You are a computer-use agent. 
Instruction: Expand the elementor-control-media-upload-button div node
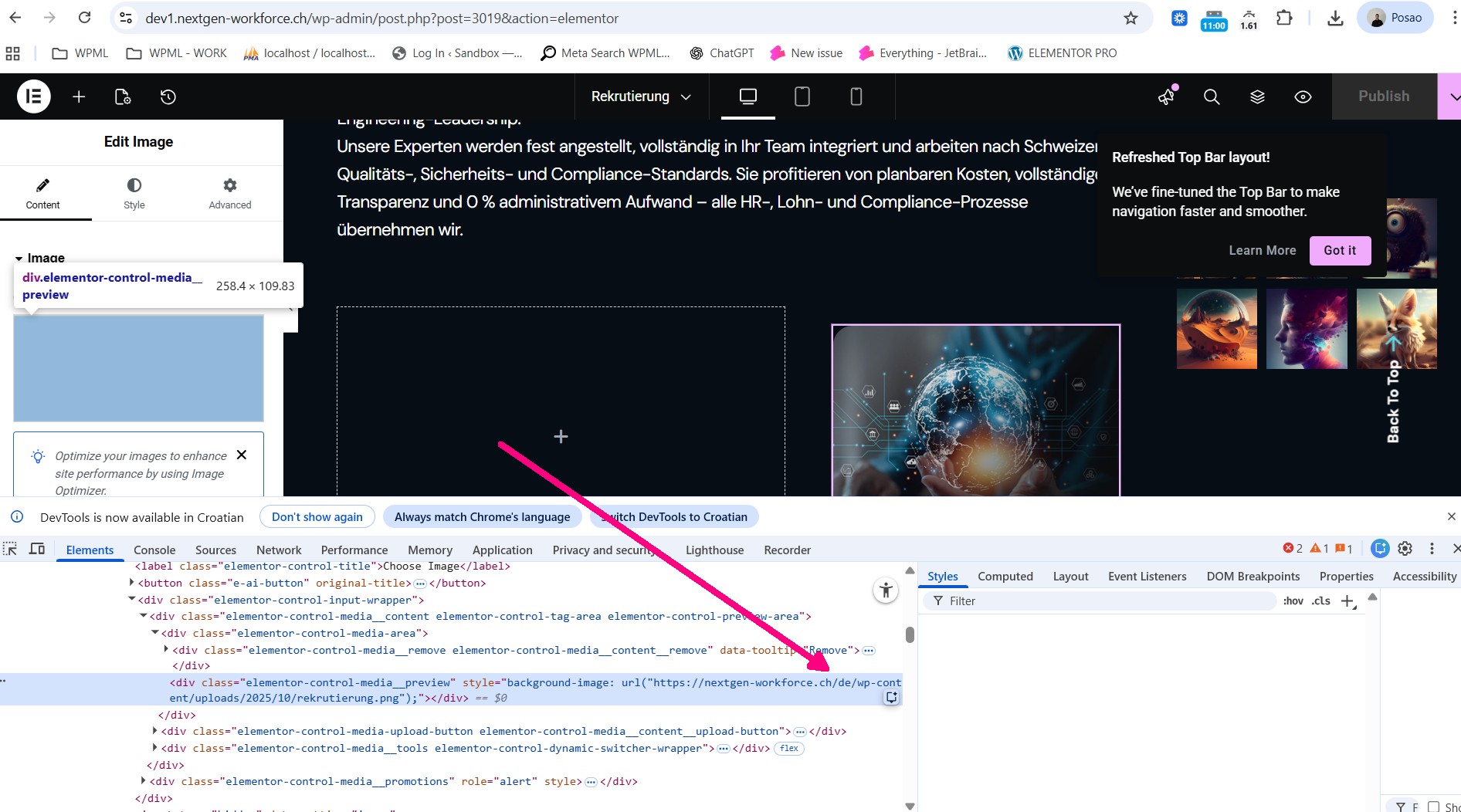point(155,731)
